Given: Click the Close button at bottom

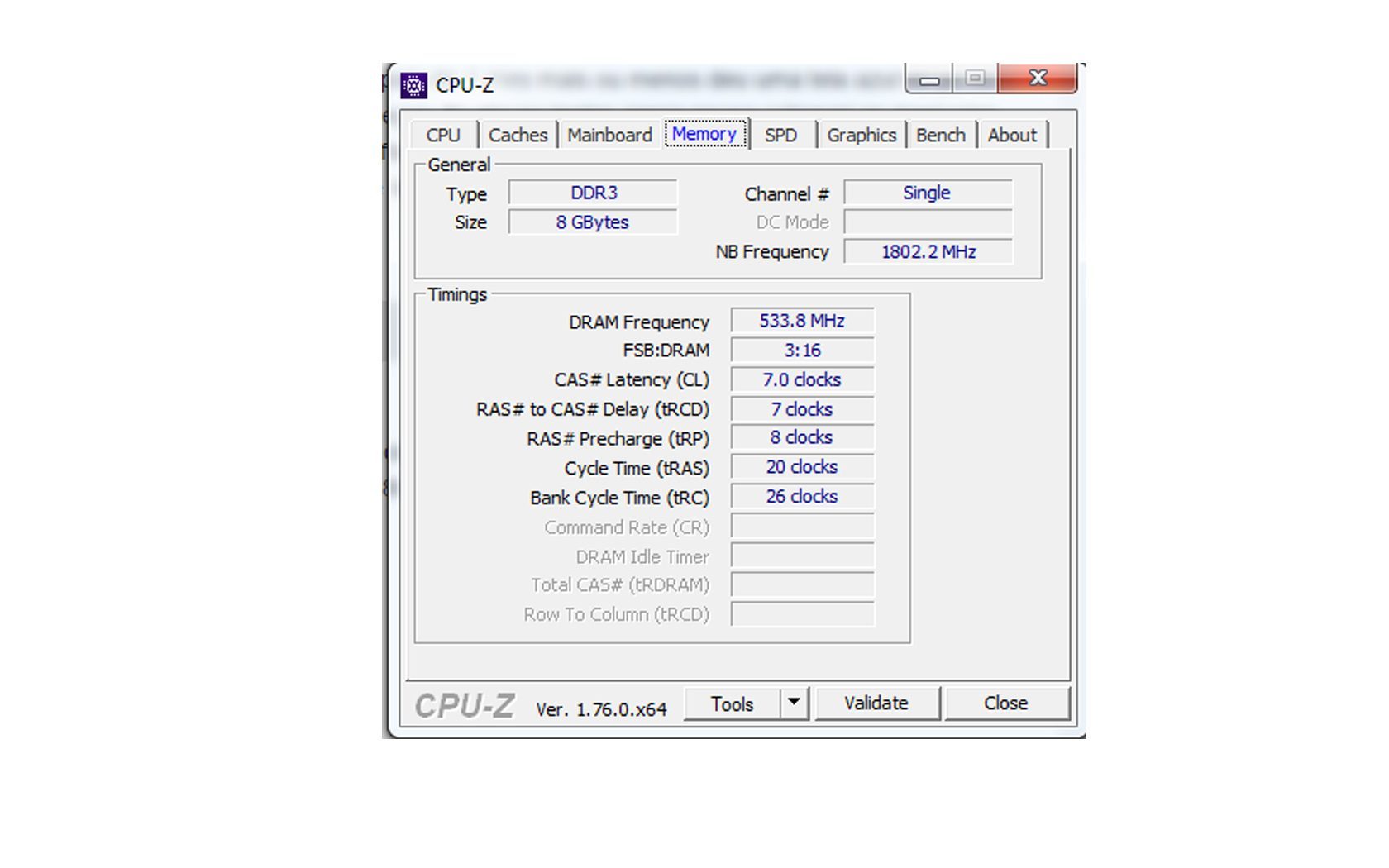Looking at the screenshot, I should click(1006, 703).
